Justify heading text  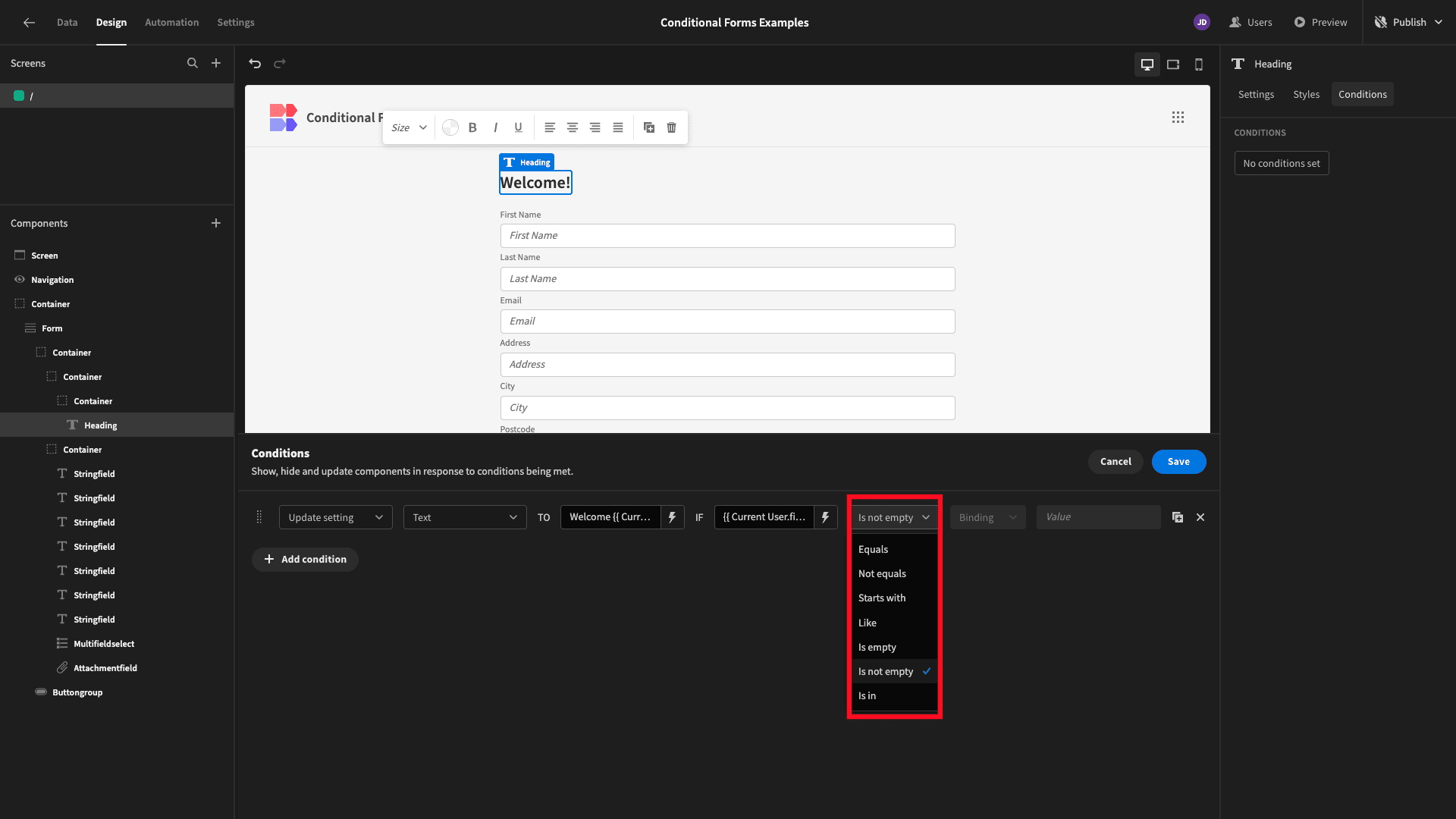click(618, 127)
